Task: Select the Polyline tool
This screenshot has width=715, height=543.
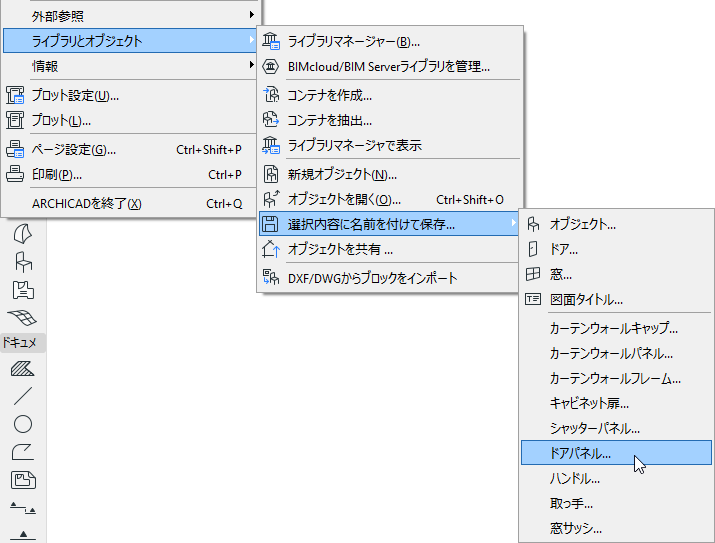Action: tap(22, 452)
